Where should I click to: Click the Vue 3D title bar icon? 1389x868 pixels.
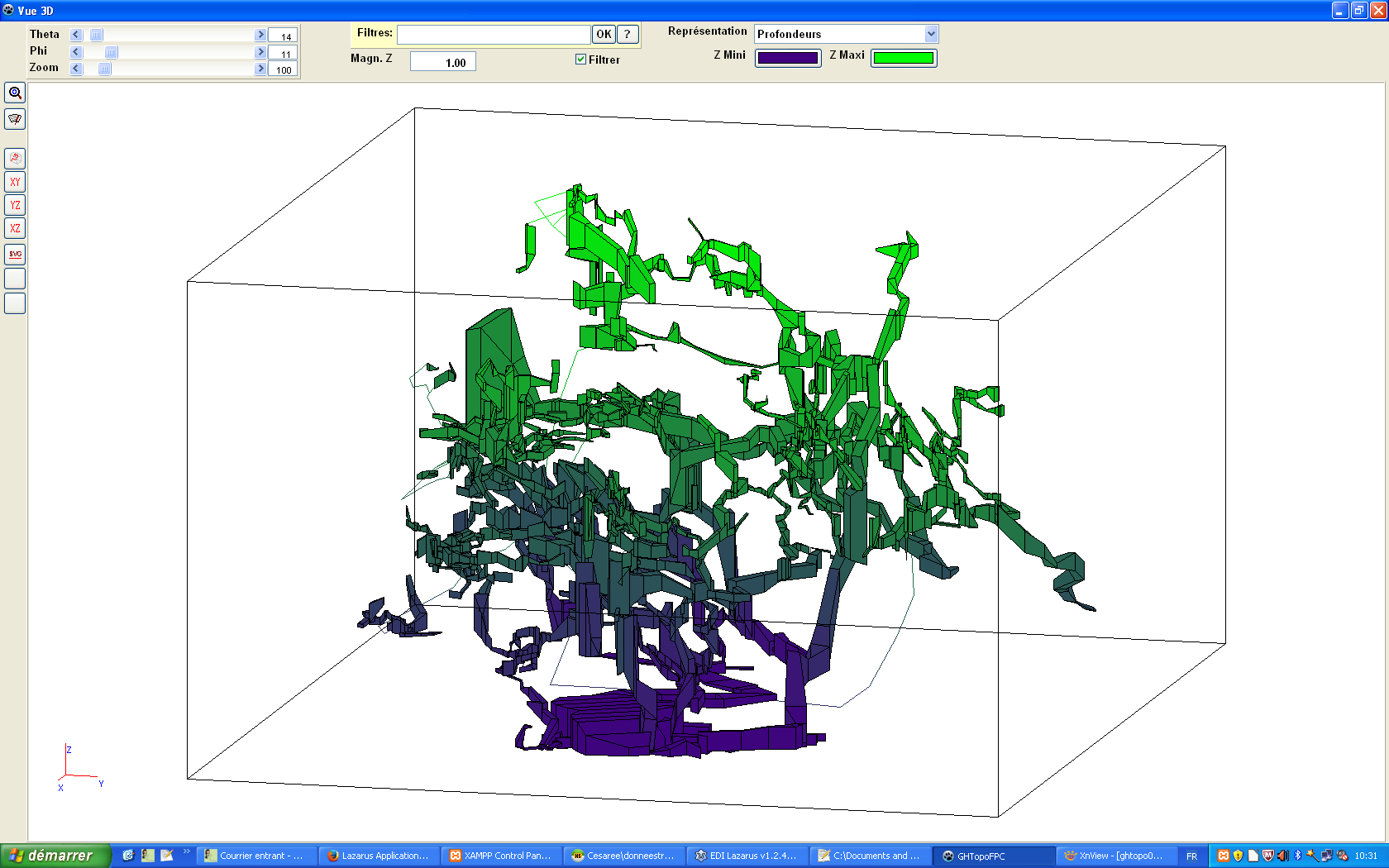click(x=8, y=10)
